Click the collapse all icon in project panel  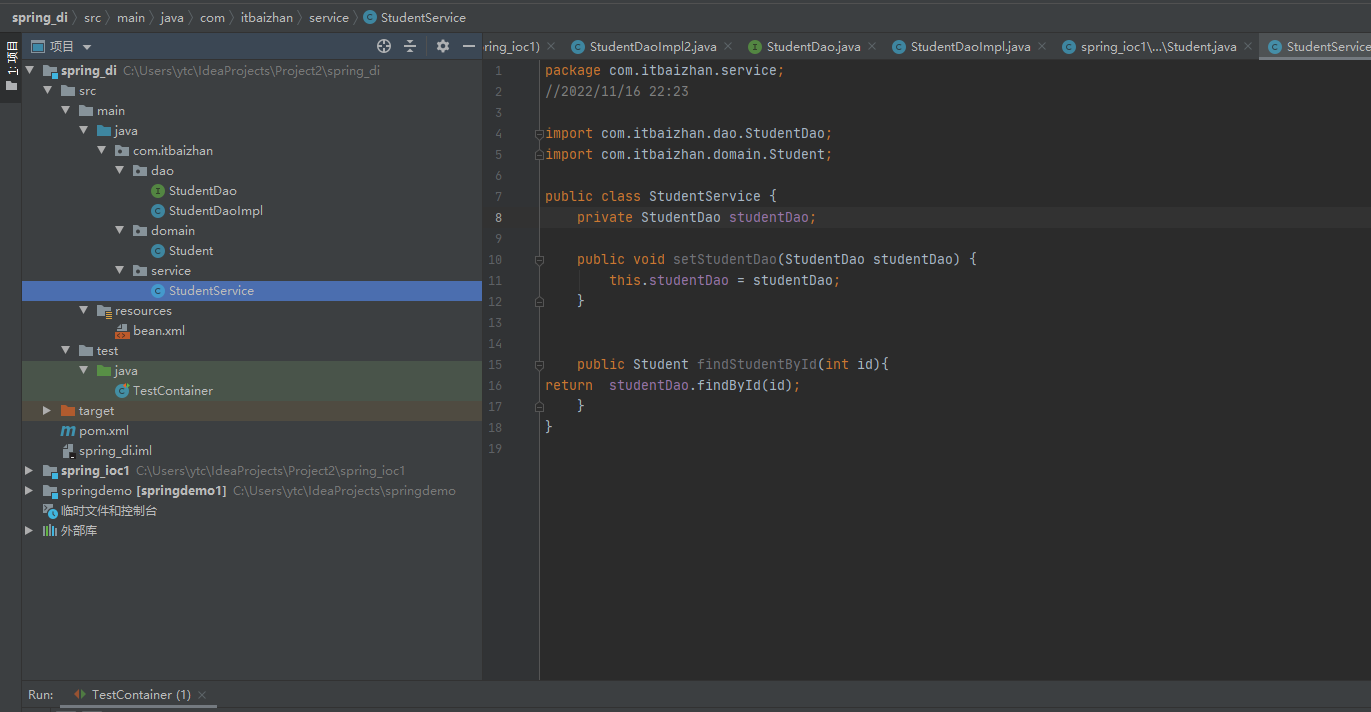[410, 46]
